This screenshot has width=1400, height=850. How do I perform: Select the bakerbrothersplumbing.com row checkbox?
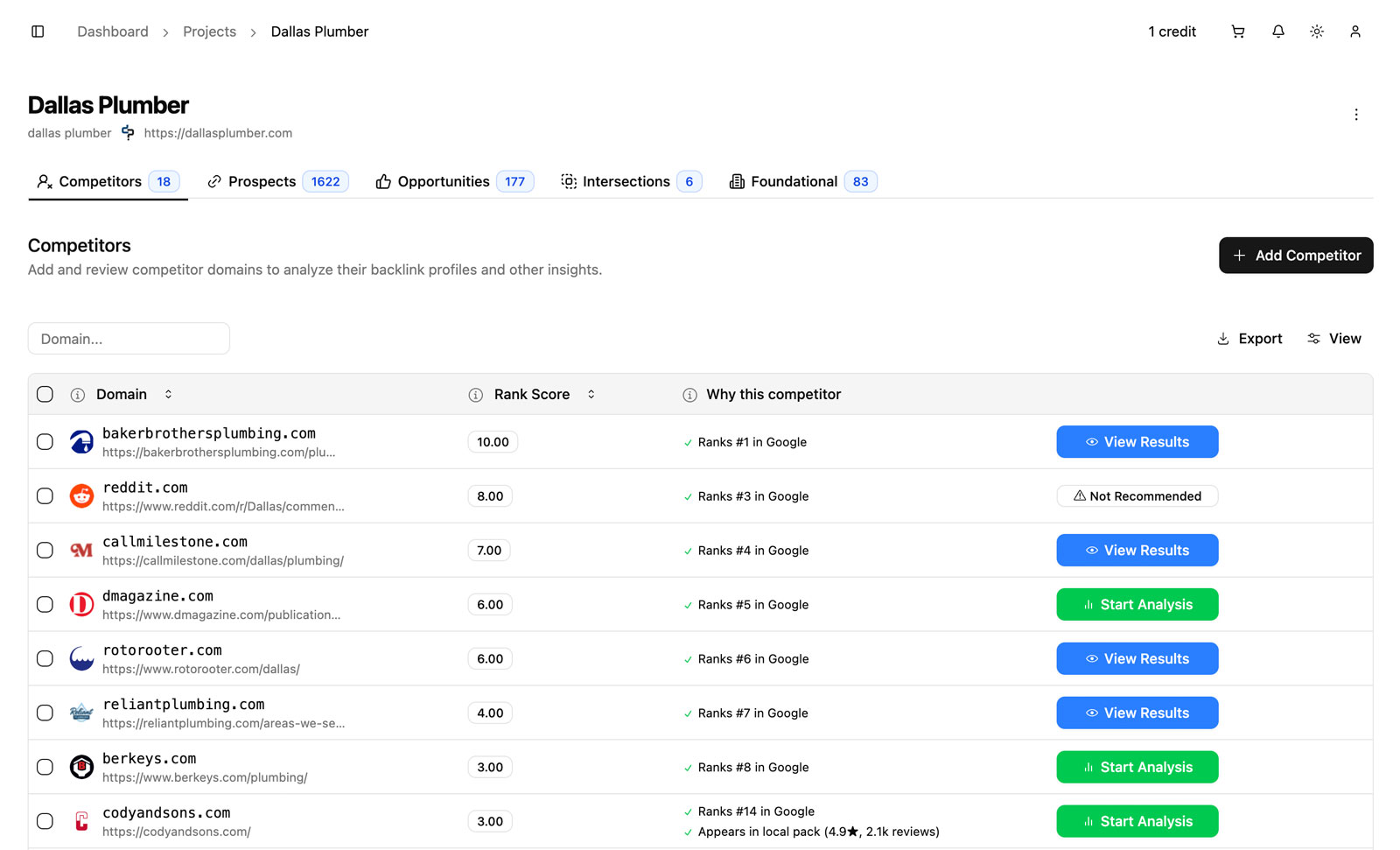tap(45, 442)
